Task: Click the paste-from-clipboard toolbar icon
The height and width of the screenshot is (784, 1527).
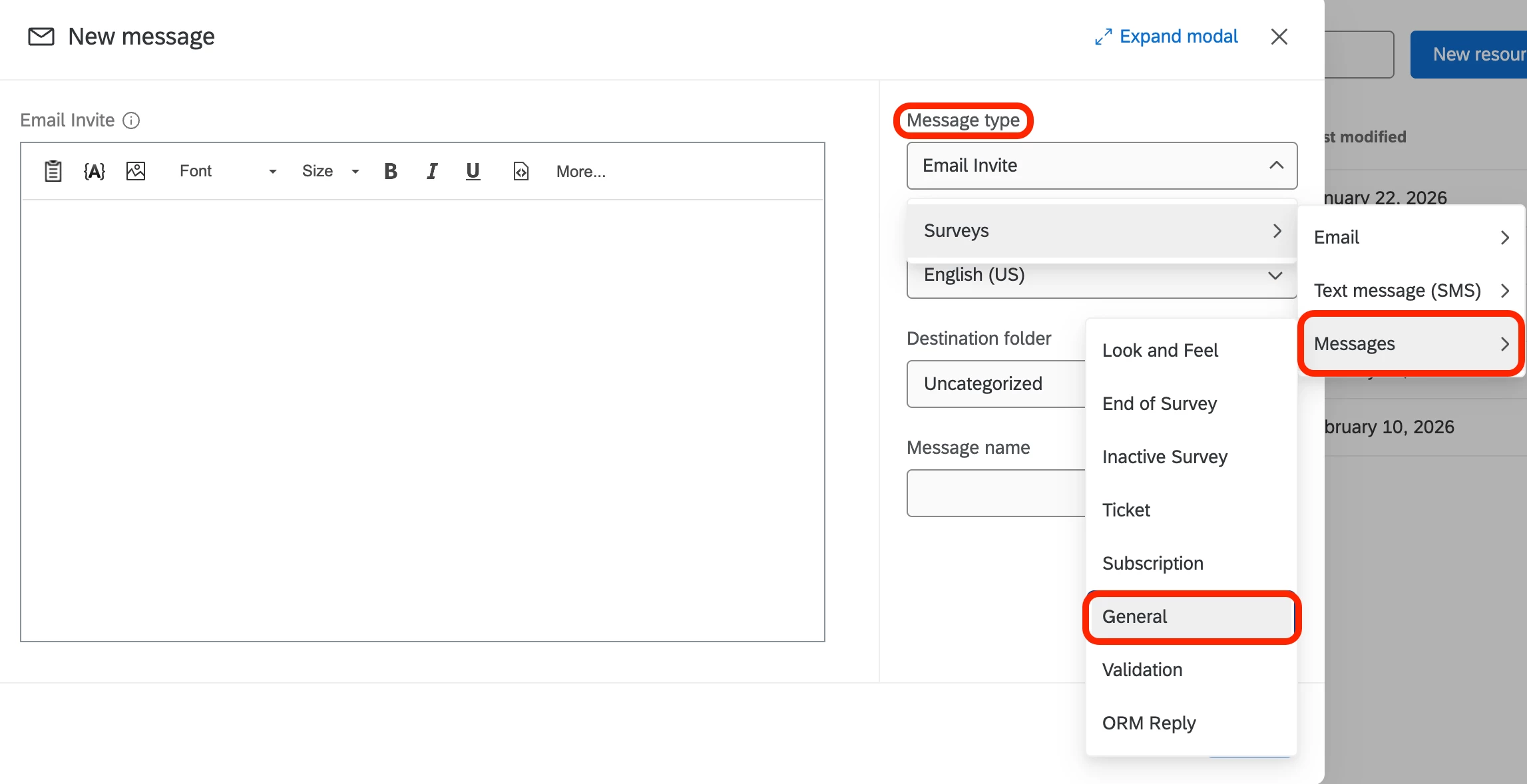Action: point(53,171)
